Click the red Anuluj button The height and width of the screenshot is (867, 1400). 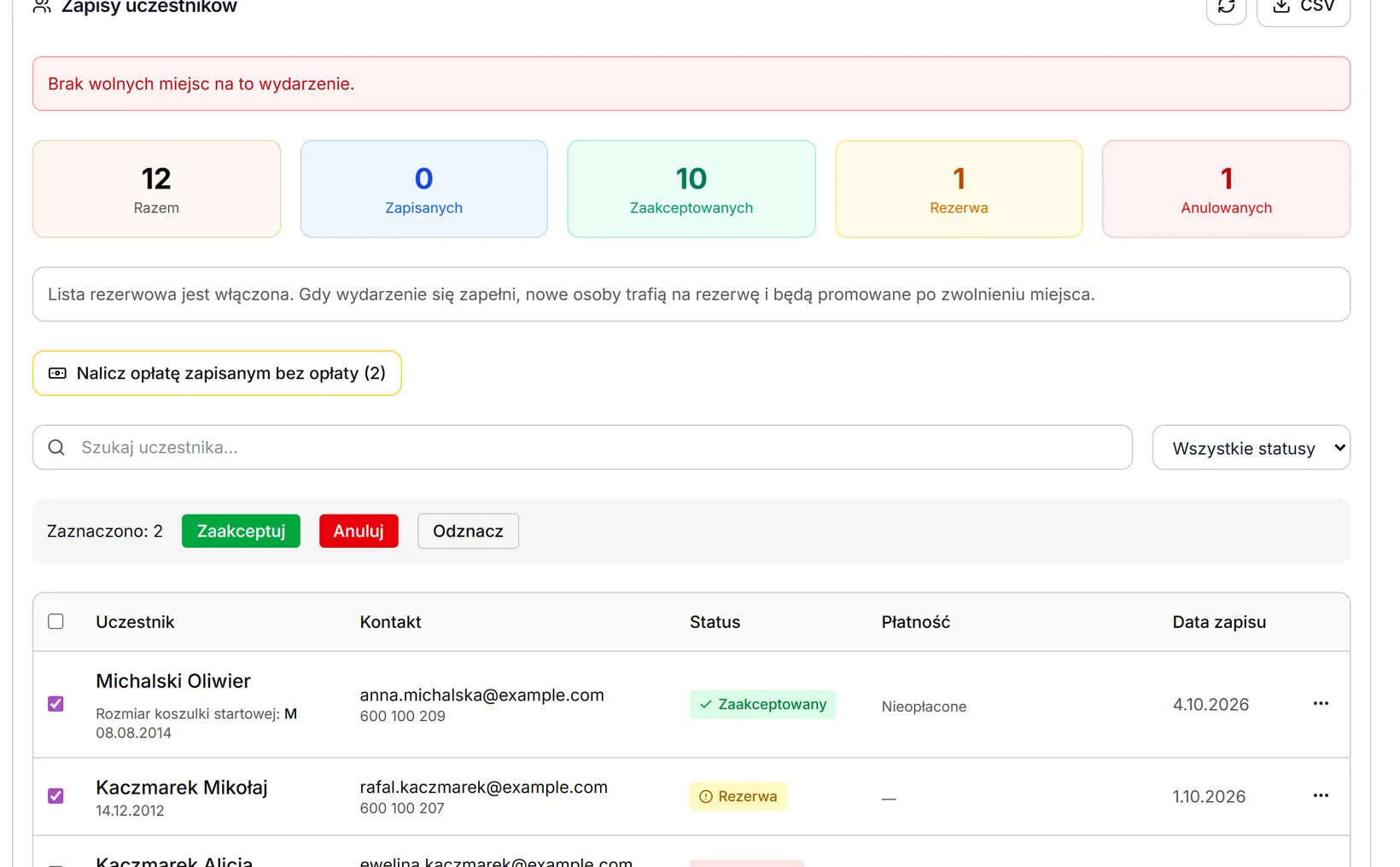[x=359, y=531]
